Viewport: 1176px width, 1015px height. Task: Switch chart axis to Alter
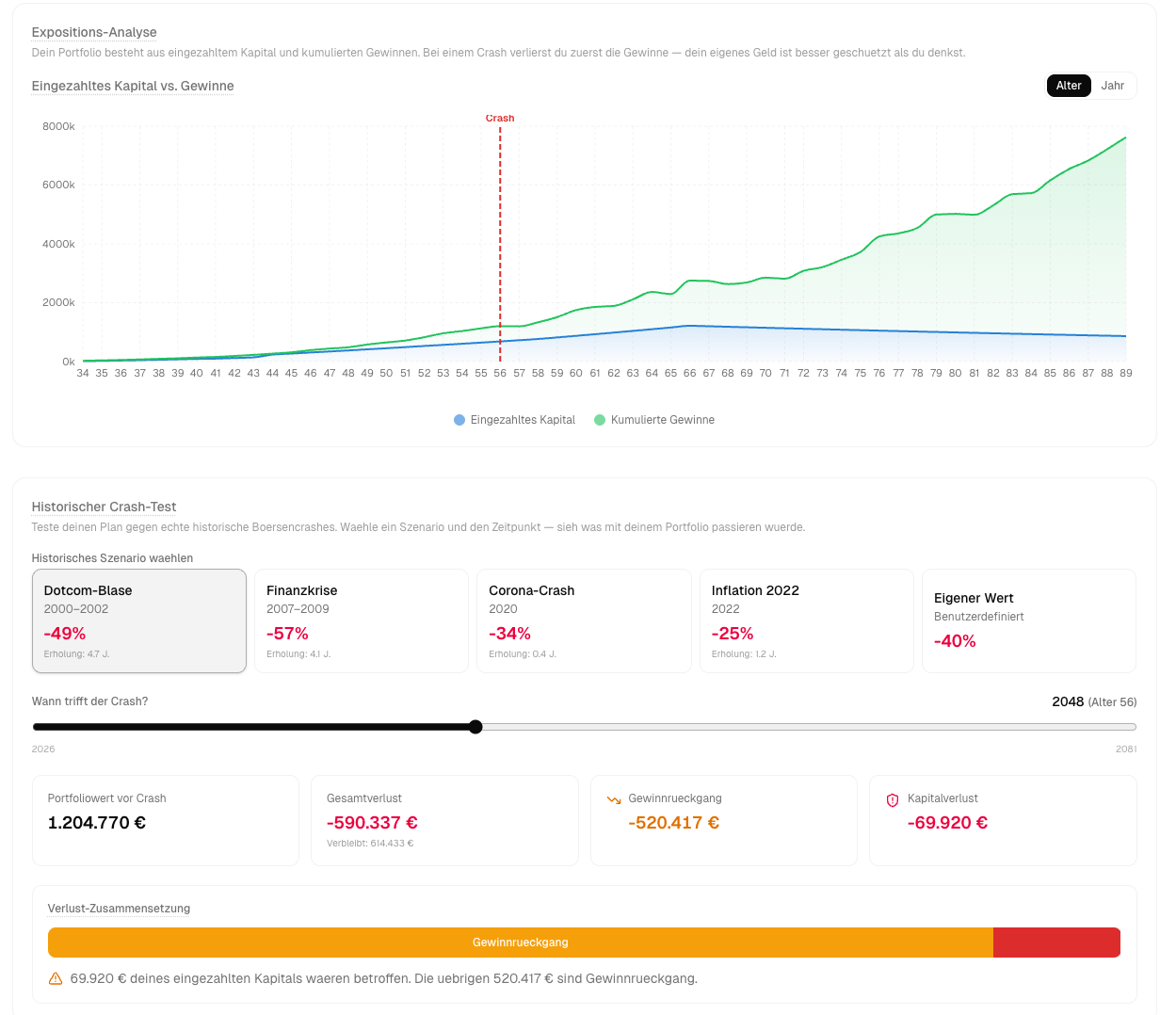pyautogui.click(x=1068, y=86)
